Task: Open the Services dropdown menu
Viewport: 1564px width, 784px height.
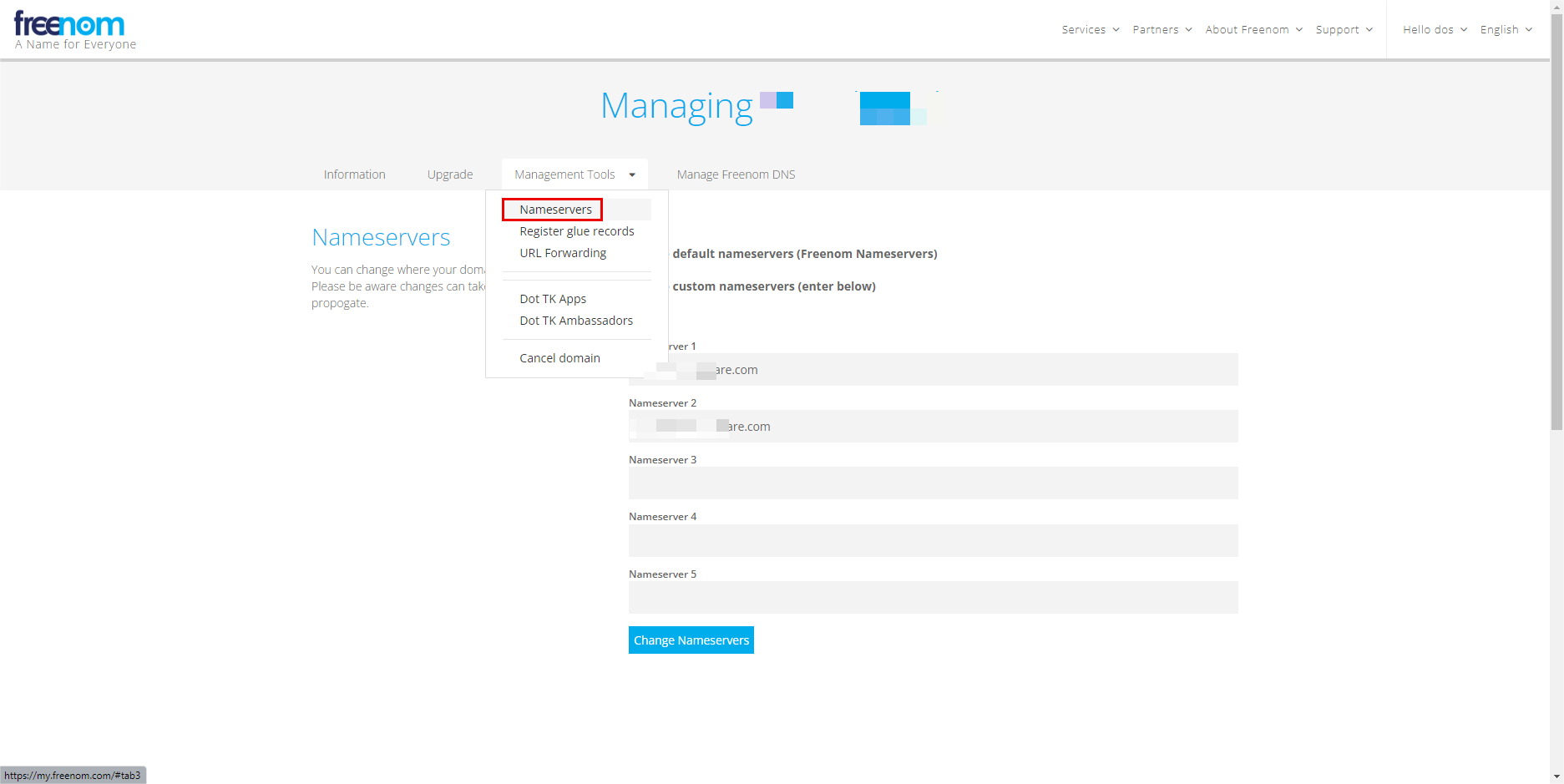Action: pos(1090,29)
